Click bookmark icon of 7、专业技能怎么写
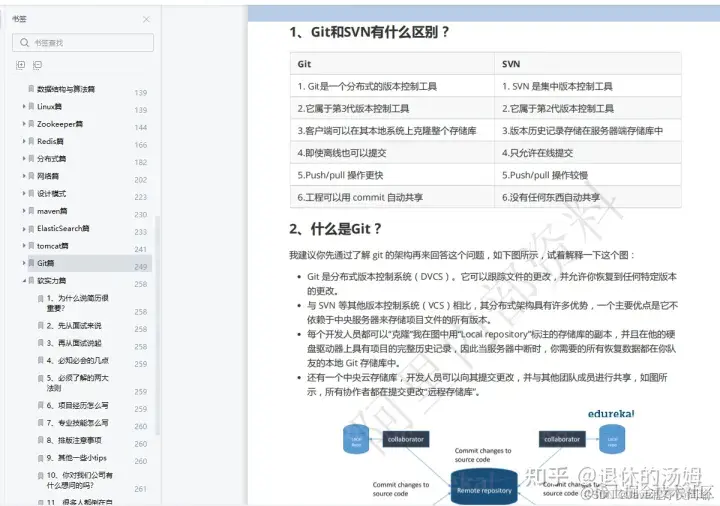This screenshot has width=720, height=506. click(x=41, y=423)
